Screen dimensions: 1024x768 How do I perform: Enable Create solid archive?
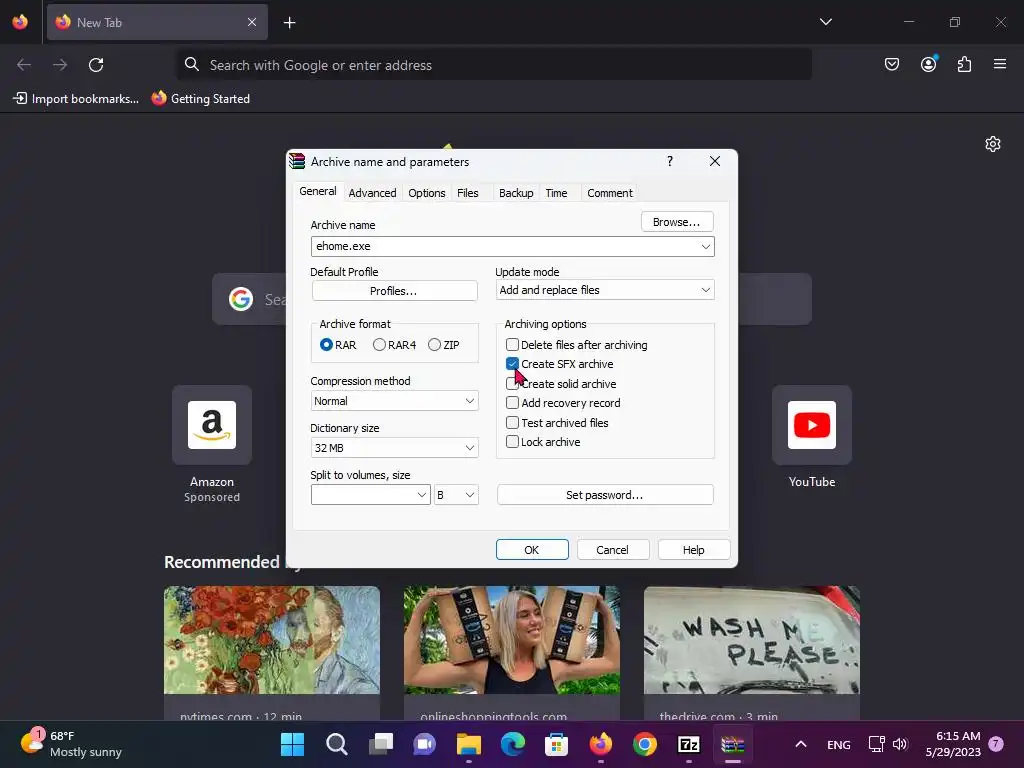point(513,384)
